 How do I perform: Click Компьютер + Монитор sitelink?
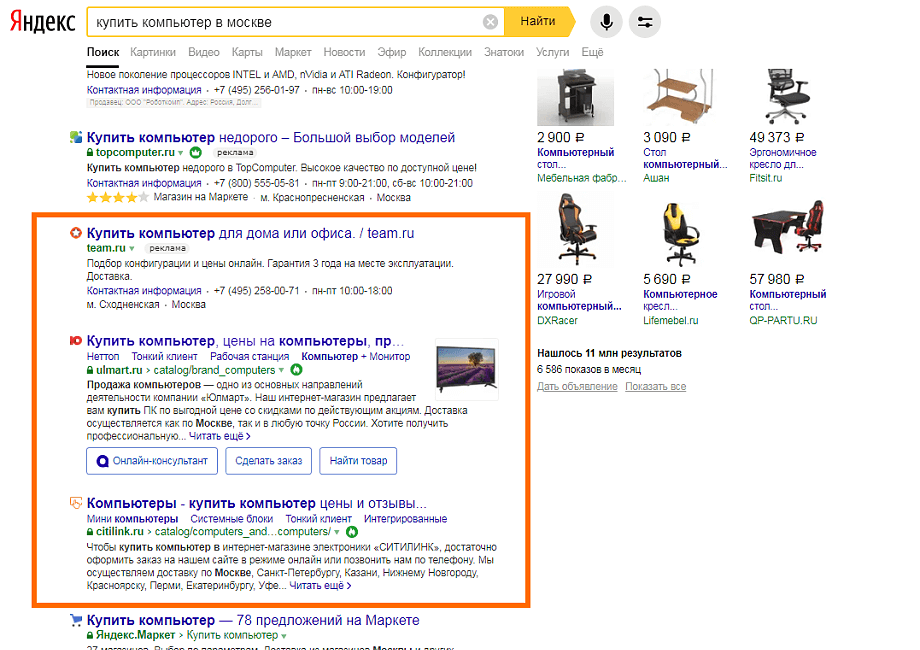(356, 357)
